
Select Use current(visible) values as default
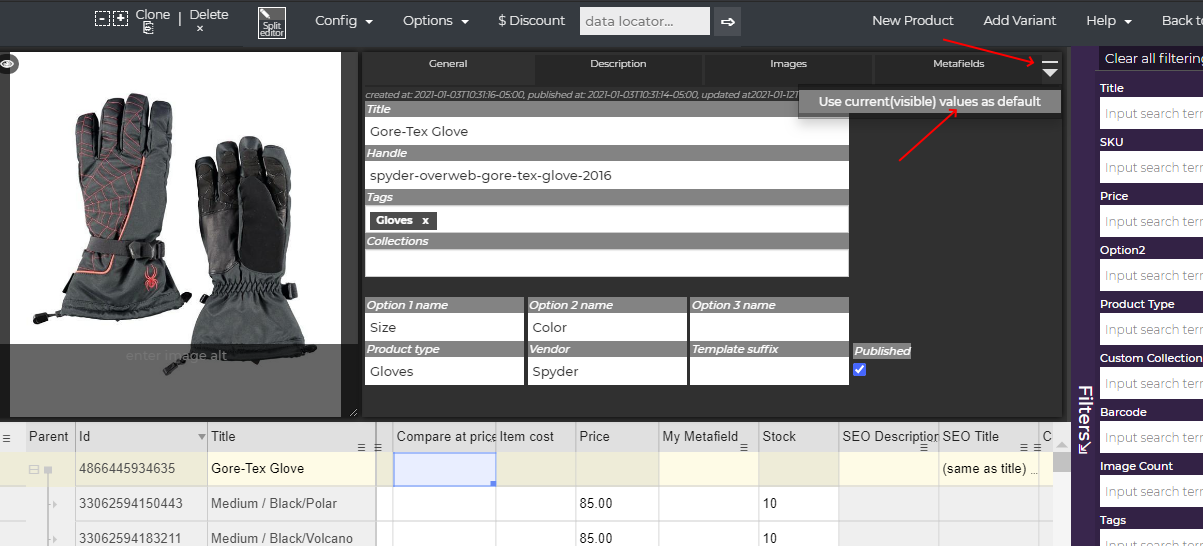[929, 101]
